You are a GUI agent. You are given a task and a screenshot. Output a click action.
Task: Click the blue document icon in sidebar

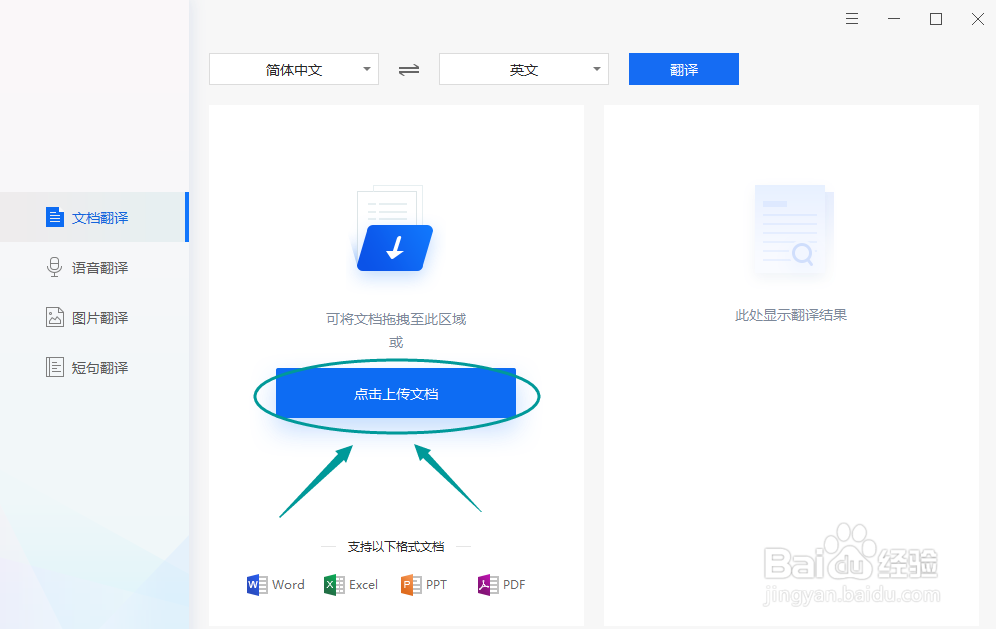(55, 217)
